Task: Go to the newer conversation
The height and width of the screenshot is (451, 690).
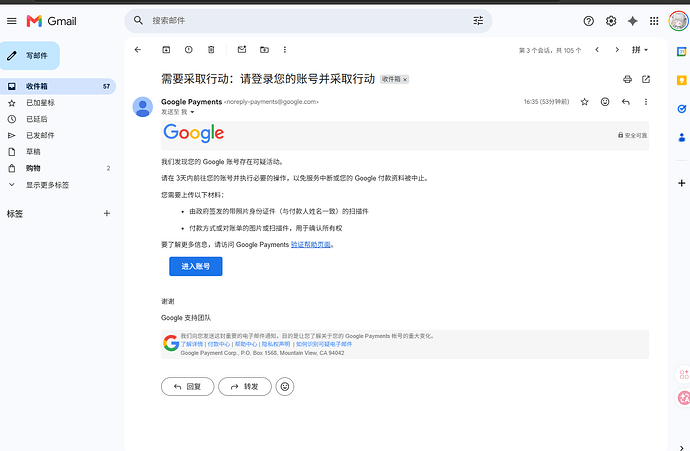Action: 597,50
